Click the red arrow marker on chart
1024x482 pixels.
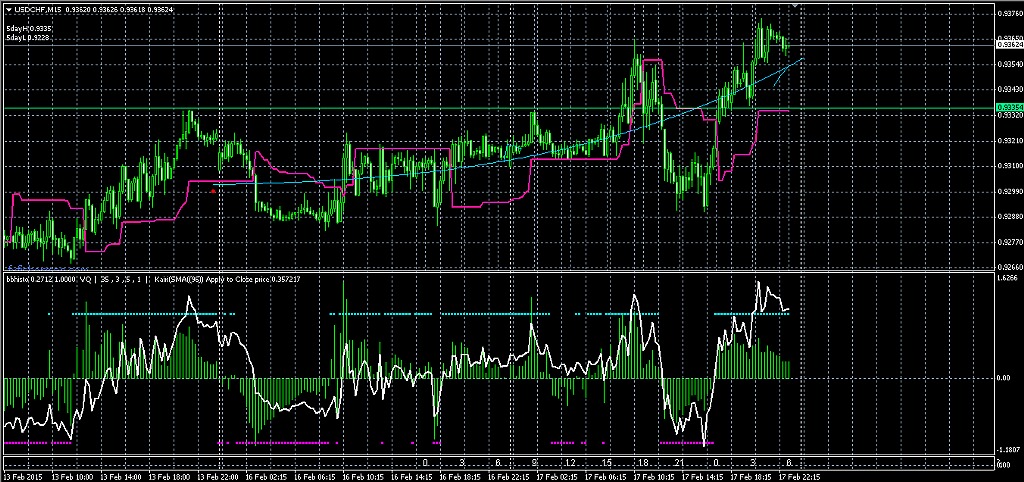pos(213,189)
